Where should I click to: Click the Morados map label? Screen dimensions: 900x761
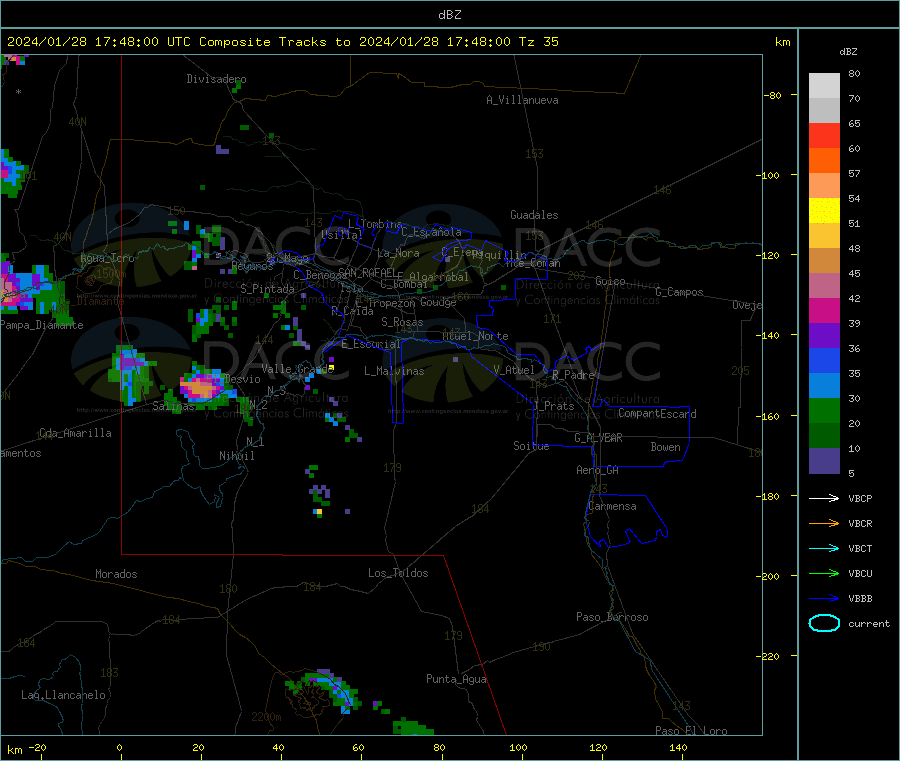coord(116,574)
